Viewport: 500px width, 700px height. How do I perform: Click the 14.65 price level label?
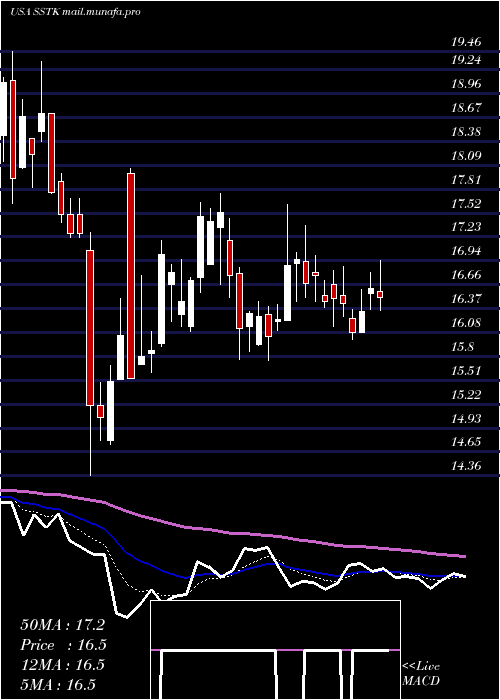(x=466, y=442)
